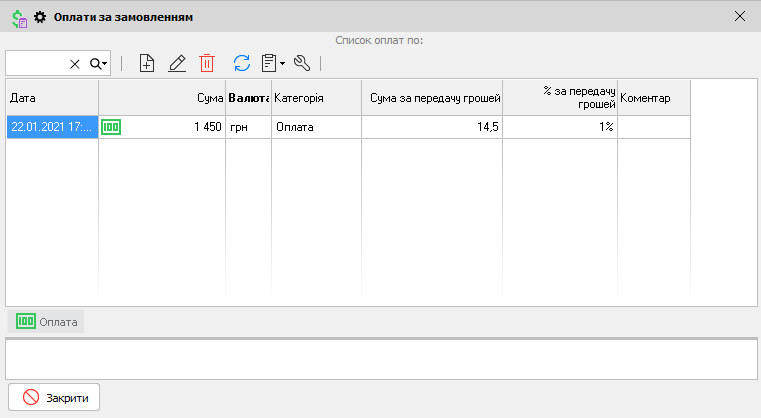The image size is (761, 418).
Task: Open the wrench settings tool
Action: (x=303, y=63)
